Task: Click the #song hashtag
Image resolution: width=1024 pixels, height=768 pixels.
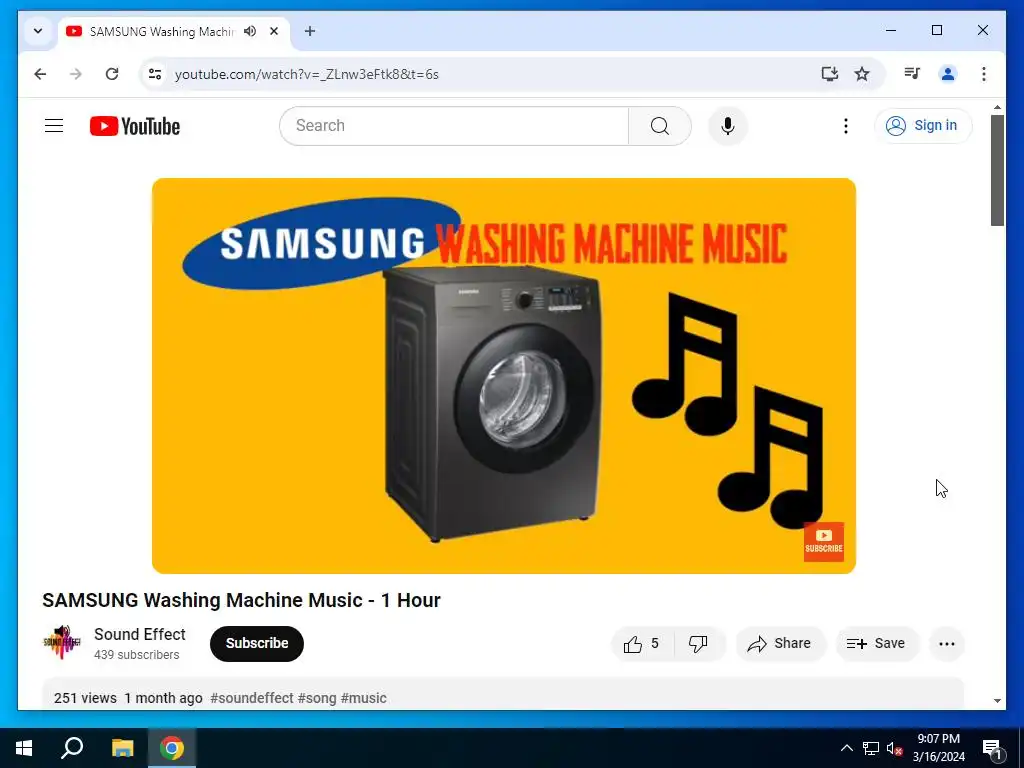Action: [317, 698]
